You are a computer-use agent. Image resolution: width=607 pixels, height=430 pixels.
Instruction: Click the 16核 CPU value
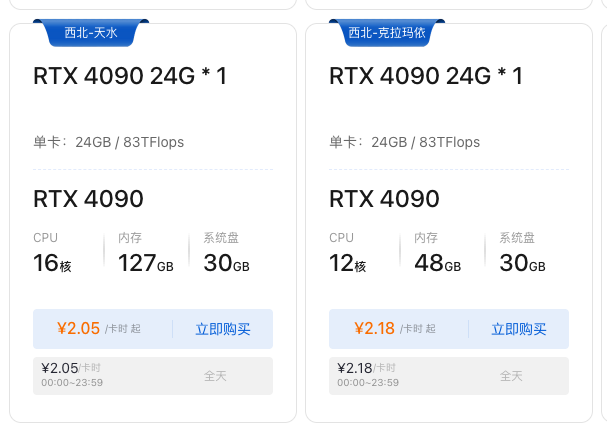click(52, 263)
